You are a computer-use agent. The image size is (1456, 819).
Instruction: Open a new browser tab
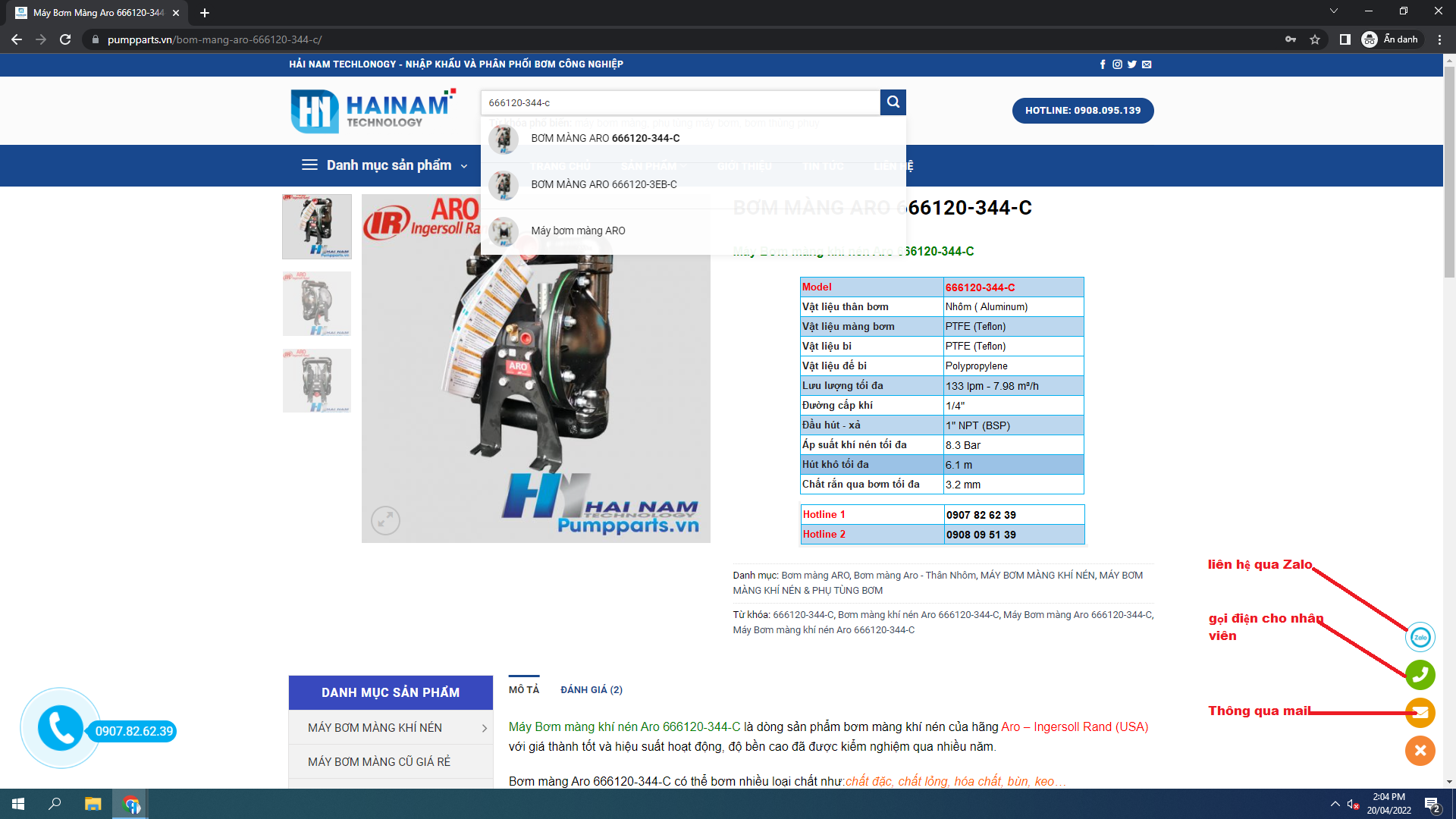[x=204, y=13]
